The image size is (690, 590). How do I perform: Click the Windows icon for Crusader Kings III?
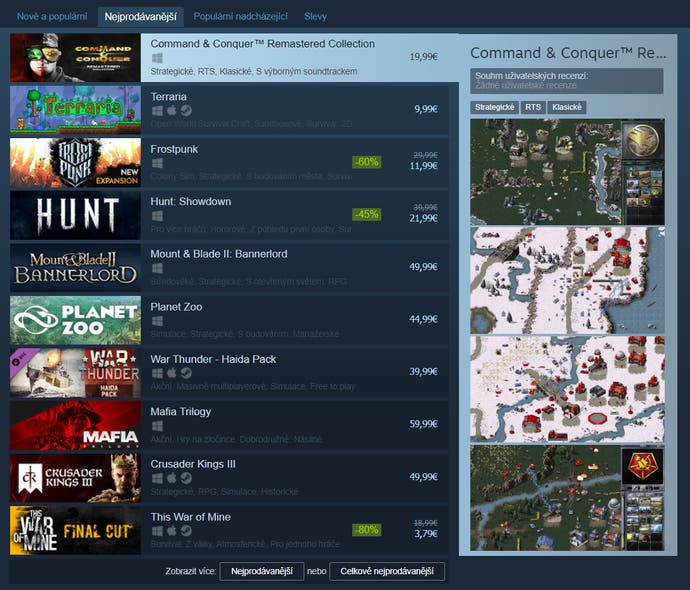(157, 478)
